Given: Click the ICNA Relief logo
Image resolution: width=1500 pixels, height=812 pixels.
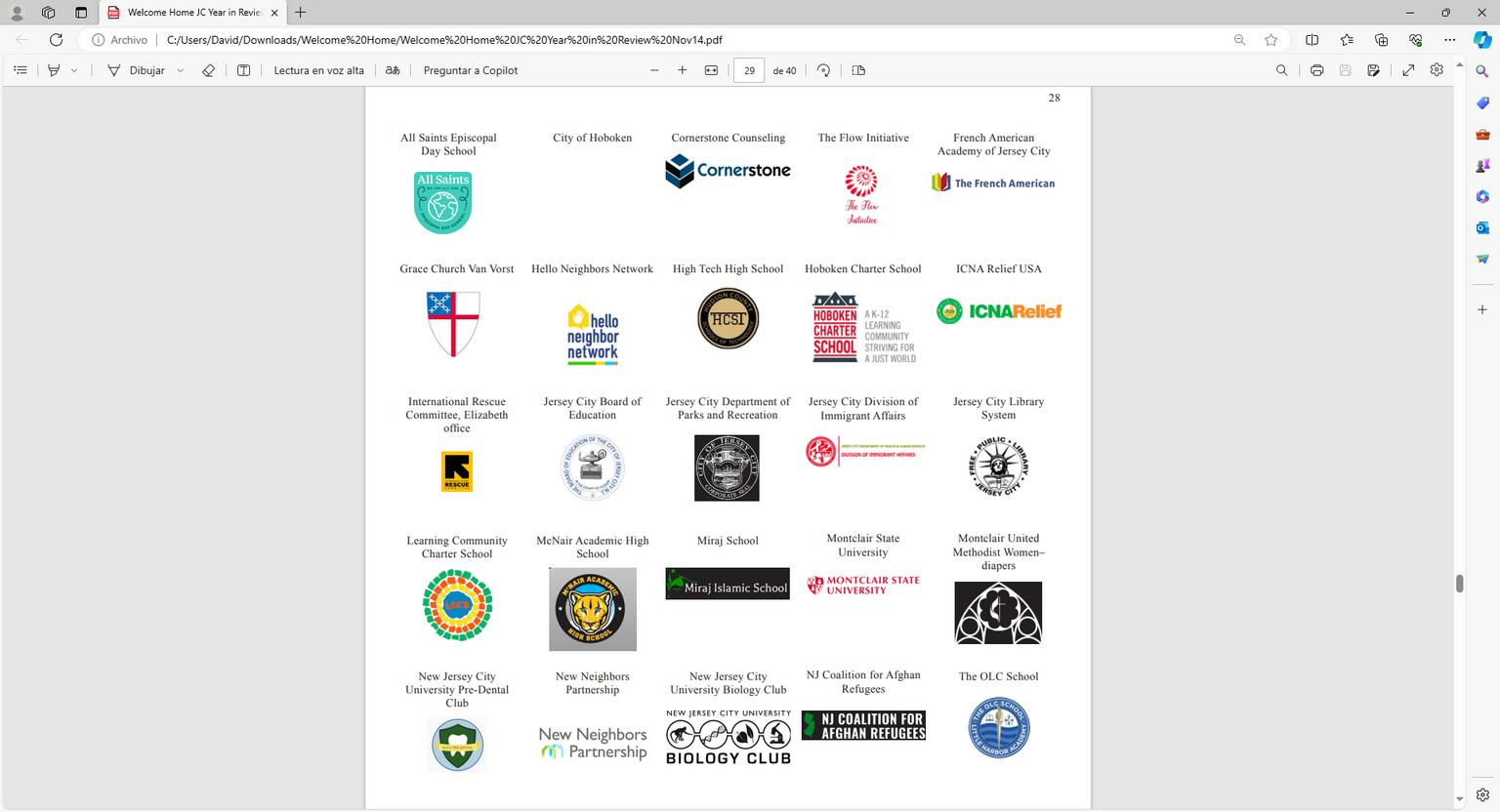Looking at the screenshot, I should coord(998,311).
